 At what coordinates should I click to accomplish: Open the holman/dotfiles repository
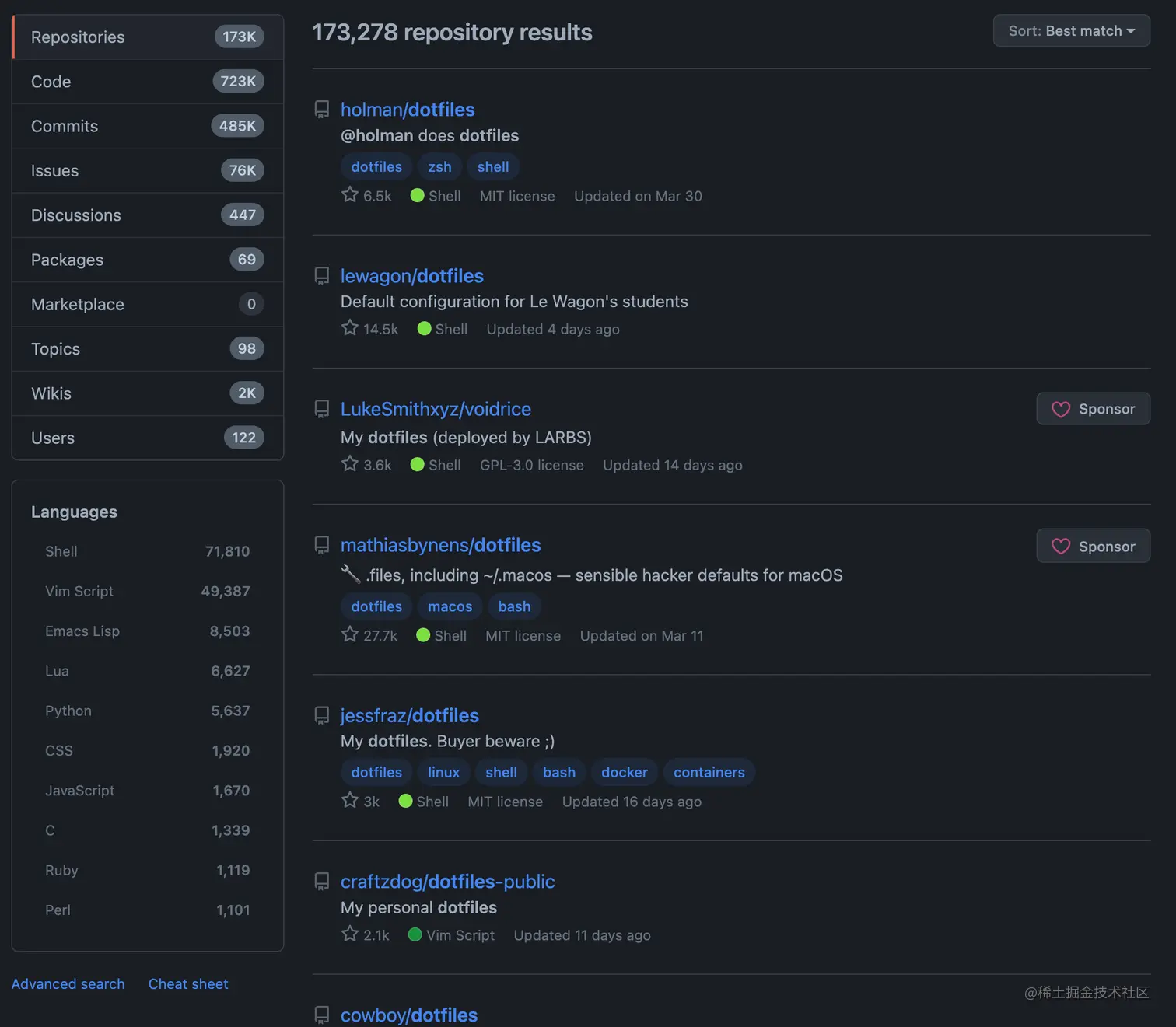pyautogui.click(x=408, y=110)
